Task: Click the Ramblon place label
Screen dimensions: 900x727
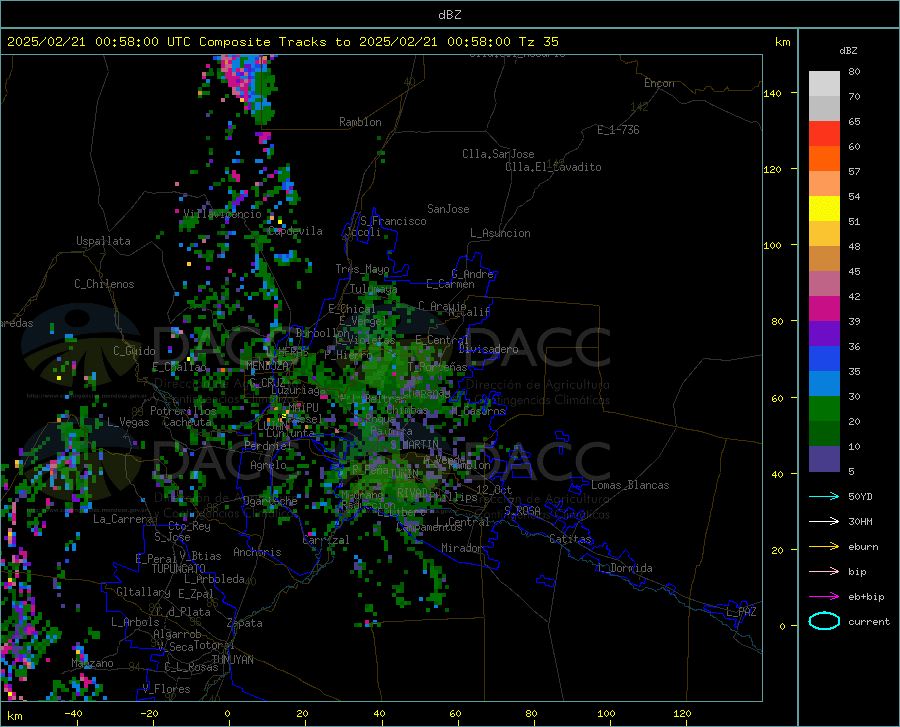Action: [360, 122]
